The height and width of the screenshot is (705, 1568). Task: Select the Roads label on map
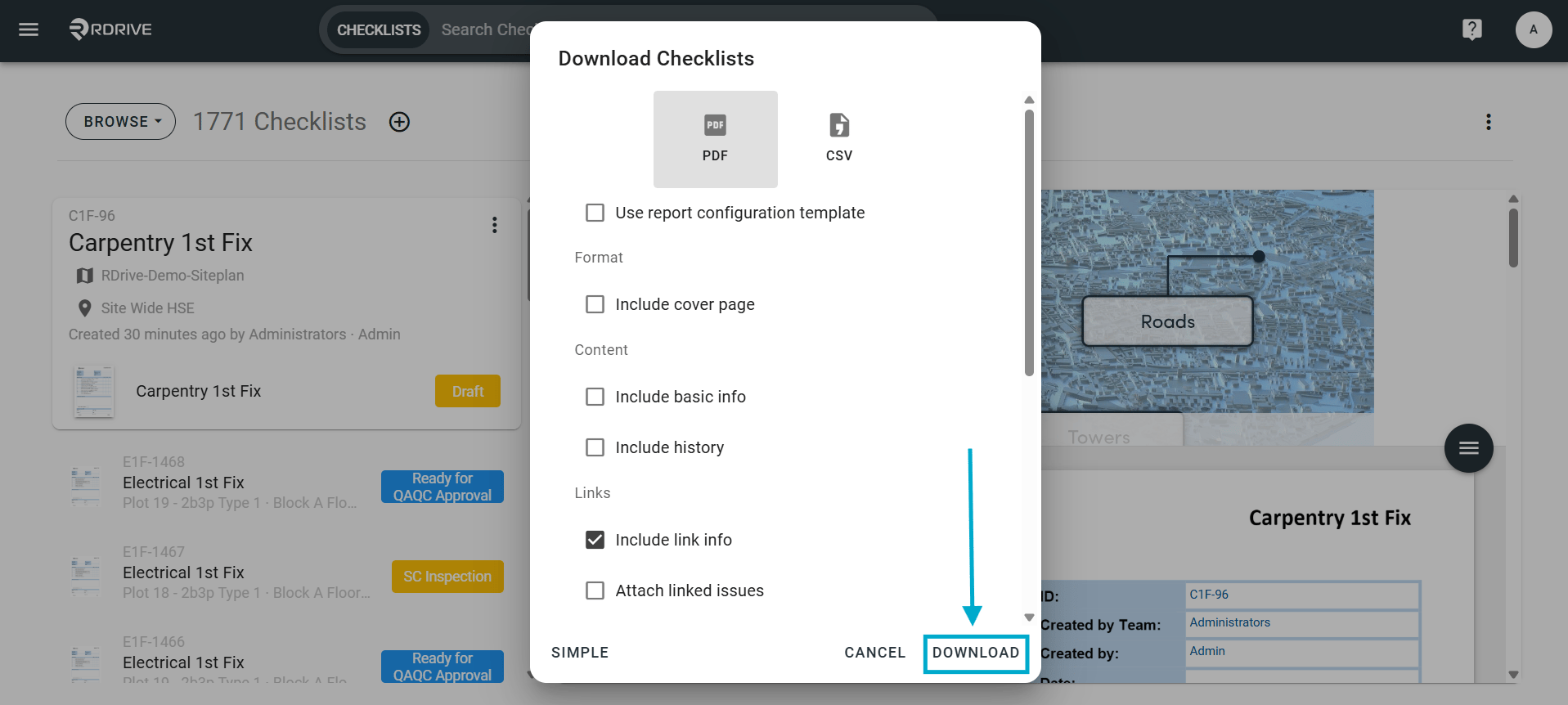[x=1167, y=321]
